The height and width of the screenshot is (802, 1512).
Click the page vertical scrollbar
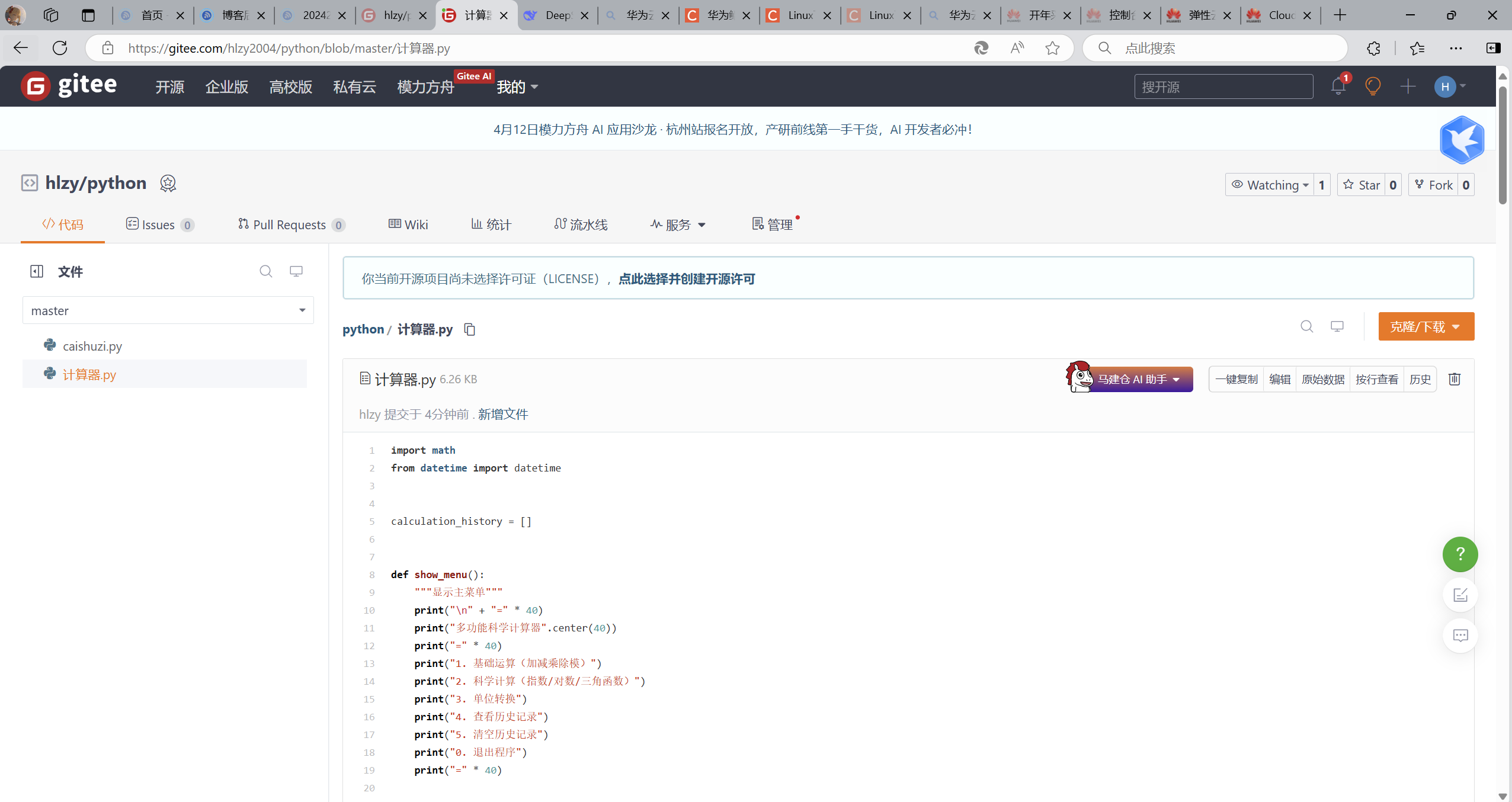[1502, 145]
